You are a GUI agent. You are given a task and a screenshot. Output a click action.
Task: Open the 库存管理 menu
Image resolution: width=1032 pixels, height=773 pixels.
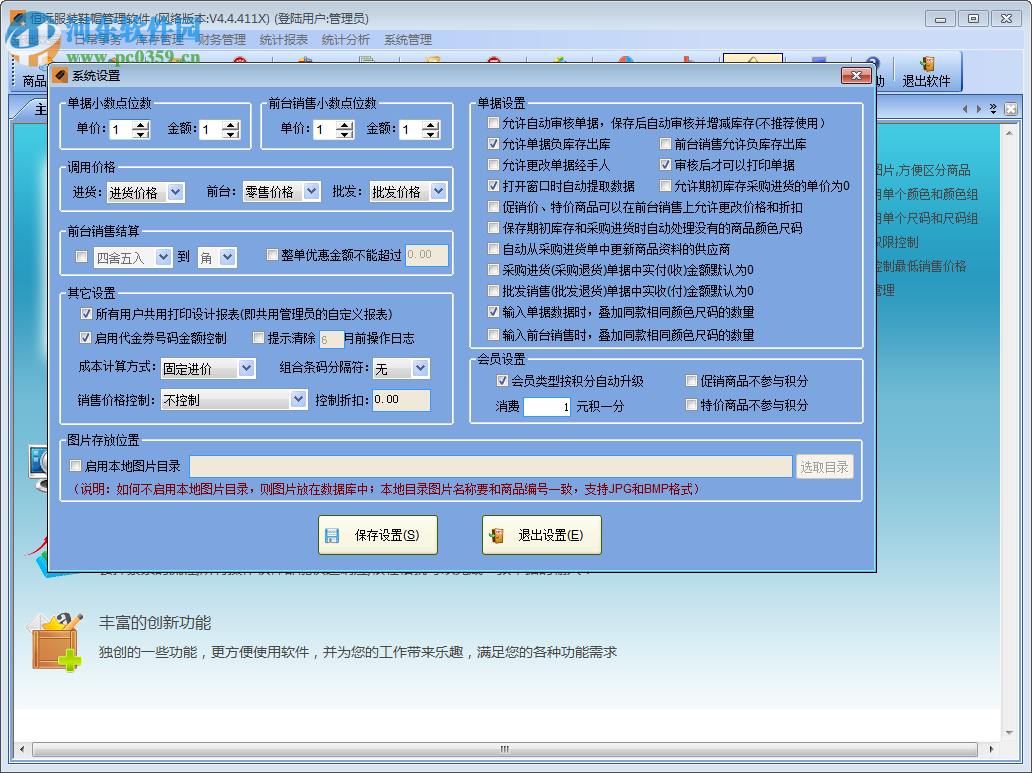(160, 40)
